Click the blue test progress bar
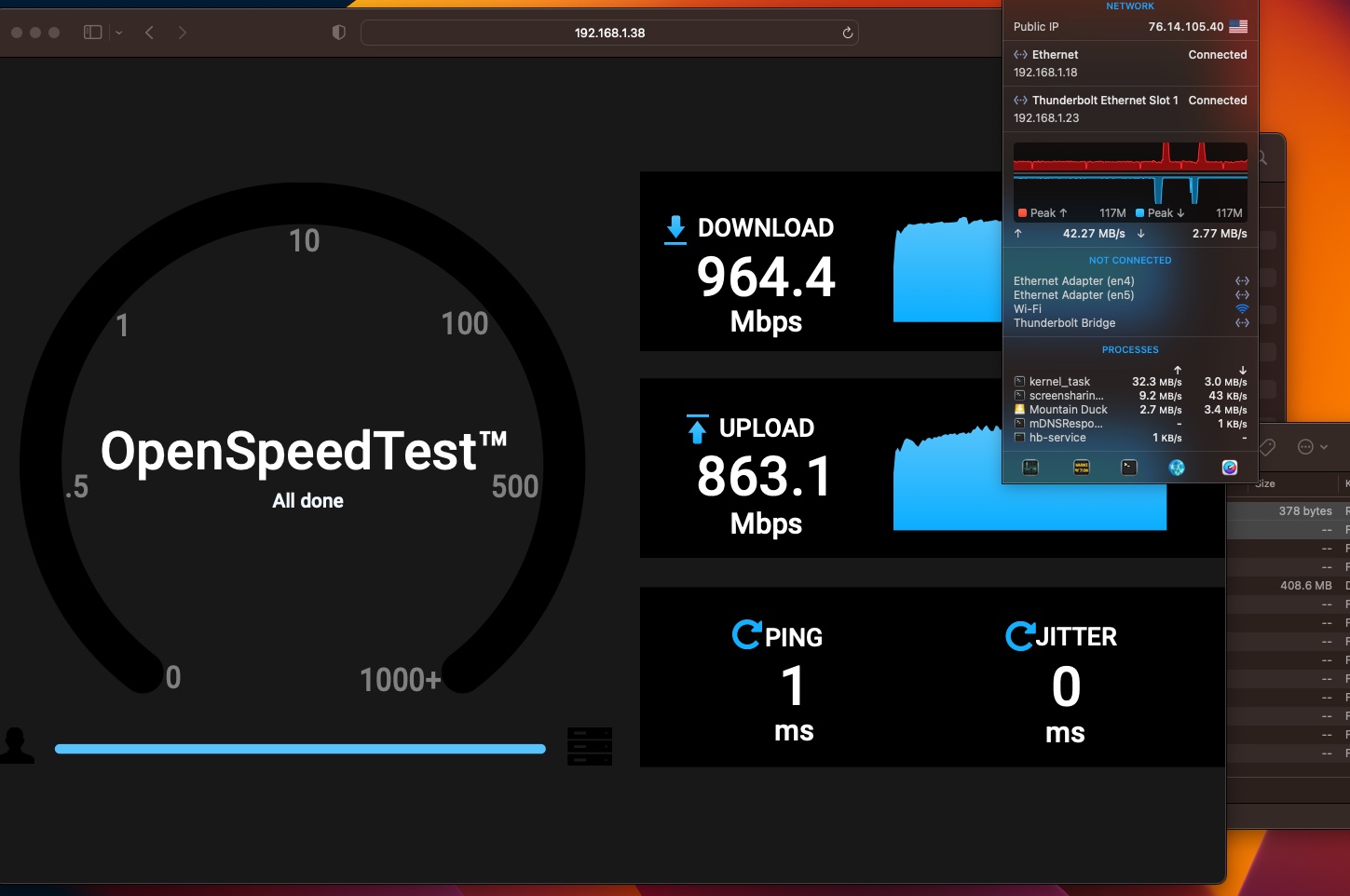Viewport: 1350px width, 896px height. click(300, 749)
